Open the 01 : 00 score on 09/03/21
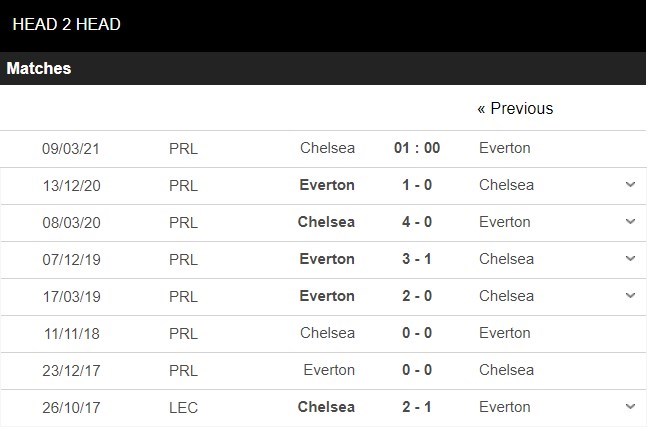The height and width of the screenshot is (431, 650). pyautogui.click(x=417, y=148)
